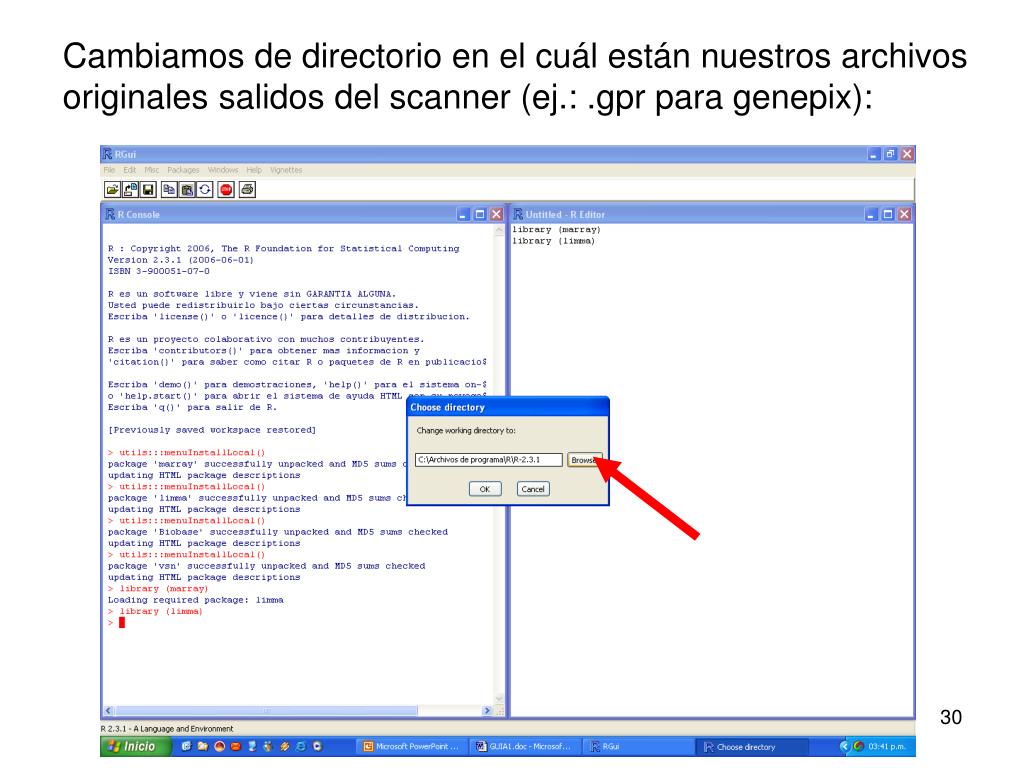1024x768 pixels.
Task: Click the Inicio start button
Action: (x=136, y=746)
